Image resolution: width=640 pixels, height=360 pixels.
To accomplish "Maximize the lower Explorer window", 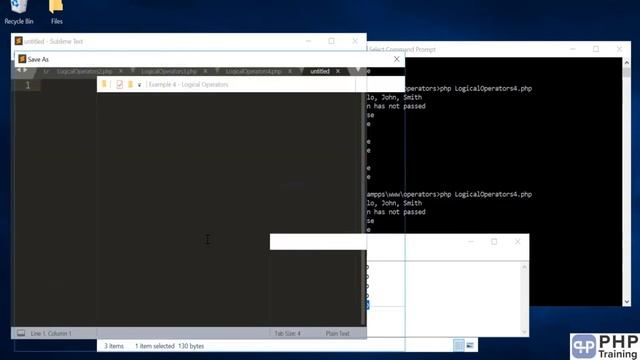I will [494, 242].
